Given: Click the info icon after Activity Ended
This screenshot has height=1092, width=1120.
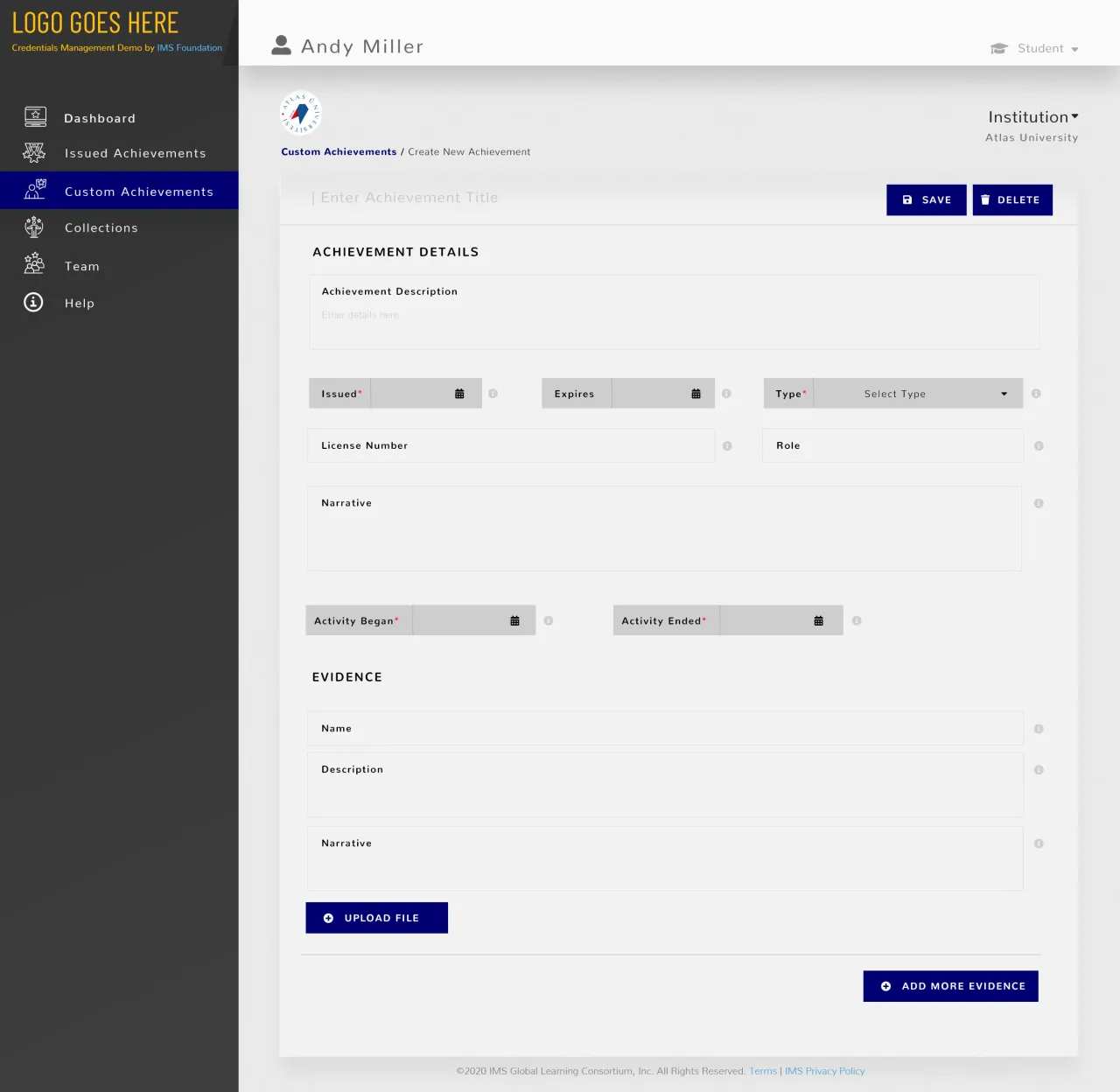Looking at the screenshot, I should 857,620.
